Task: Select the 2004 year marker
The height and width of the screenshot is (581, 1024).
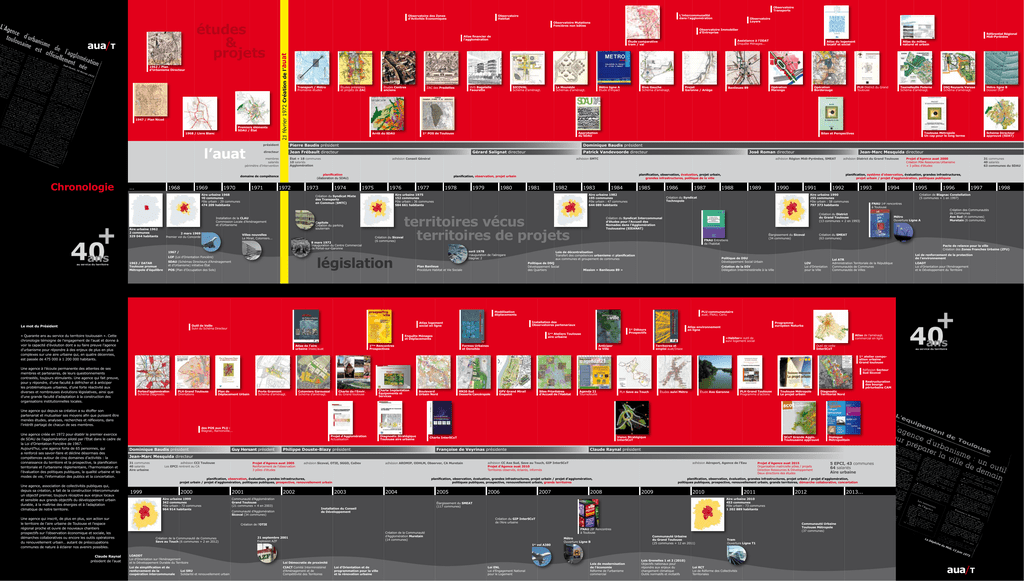Action: (x=391, y=492)
